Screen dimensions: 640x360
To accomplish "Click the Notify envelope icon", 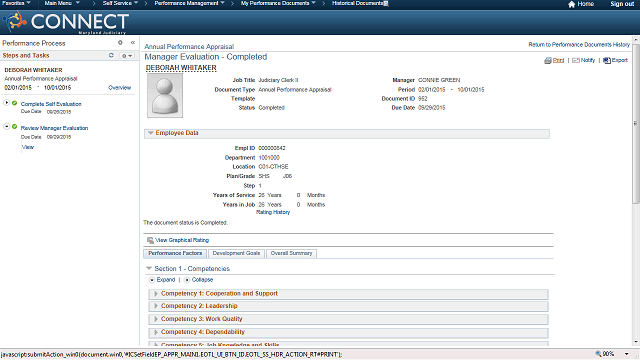I will coord(576,60).
